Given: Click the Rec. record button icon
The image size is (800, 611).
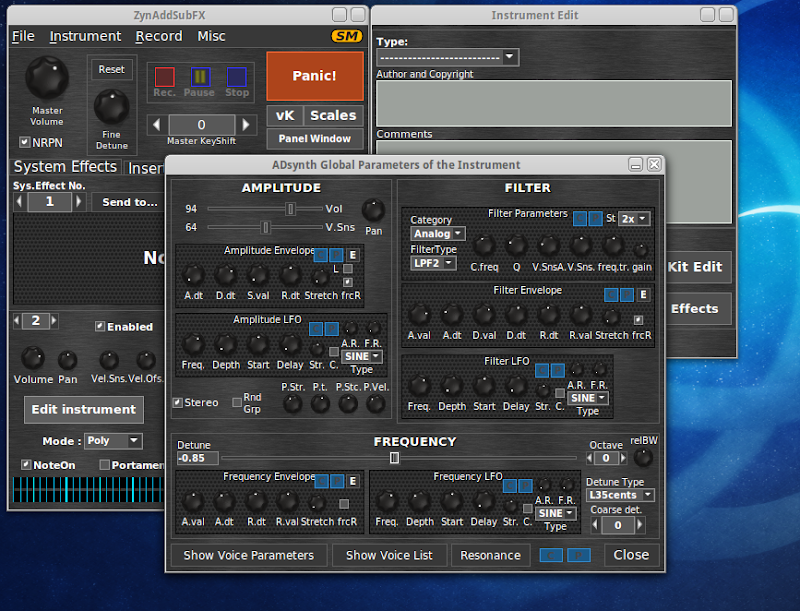Looking at the screenshot, I should click(165, 77).
